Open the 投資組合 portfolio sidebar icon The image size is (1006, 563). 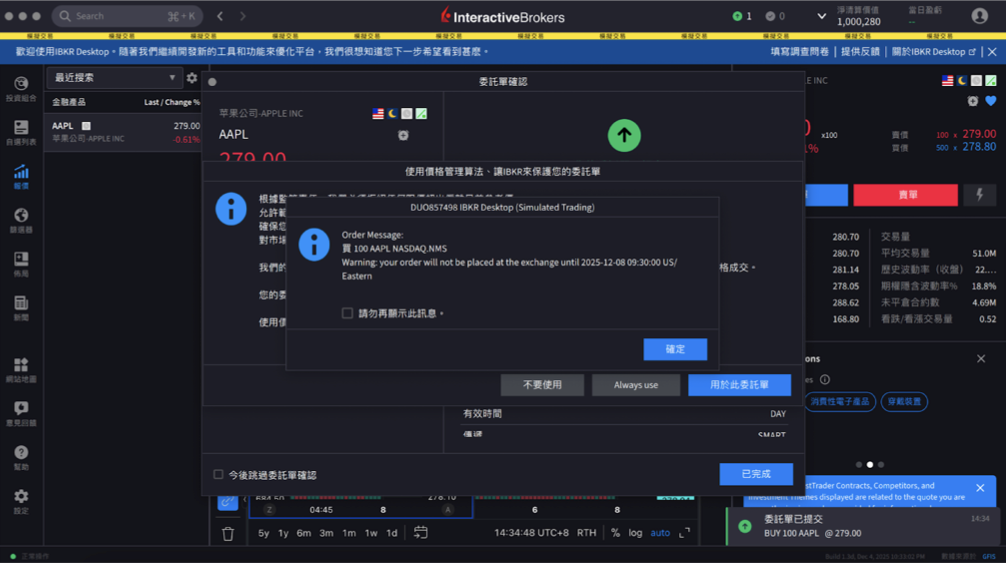[x=21, y=89]
